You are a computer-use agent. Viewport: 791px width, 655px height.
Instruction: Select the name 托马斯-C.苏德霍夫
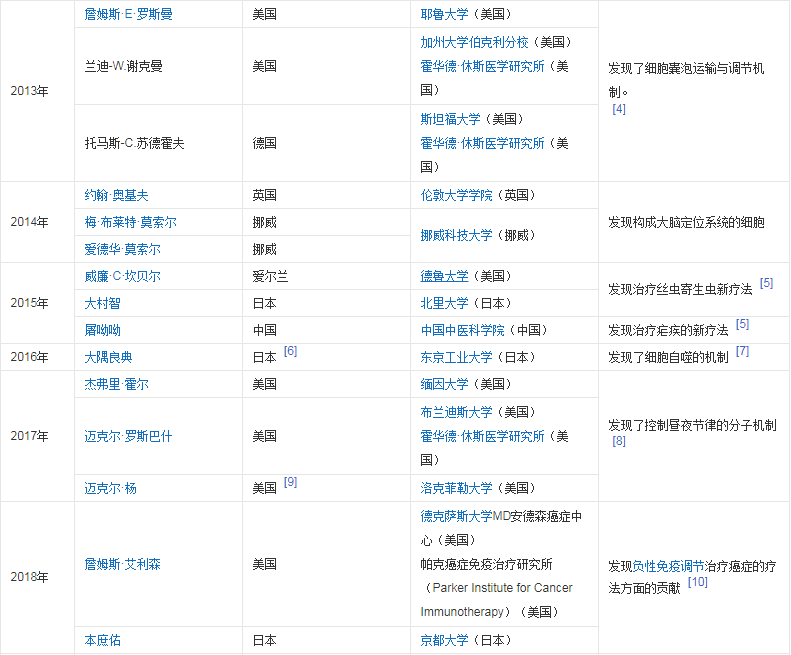(x=134, y=143)
